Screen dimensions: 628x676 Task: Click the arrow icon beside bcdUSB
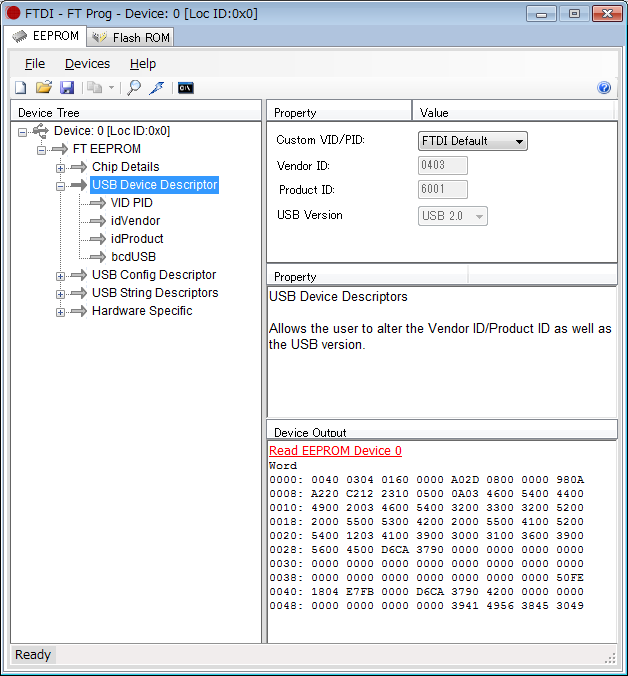click(97, 257)
